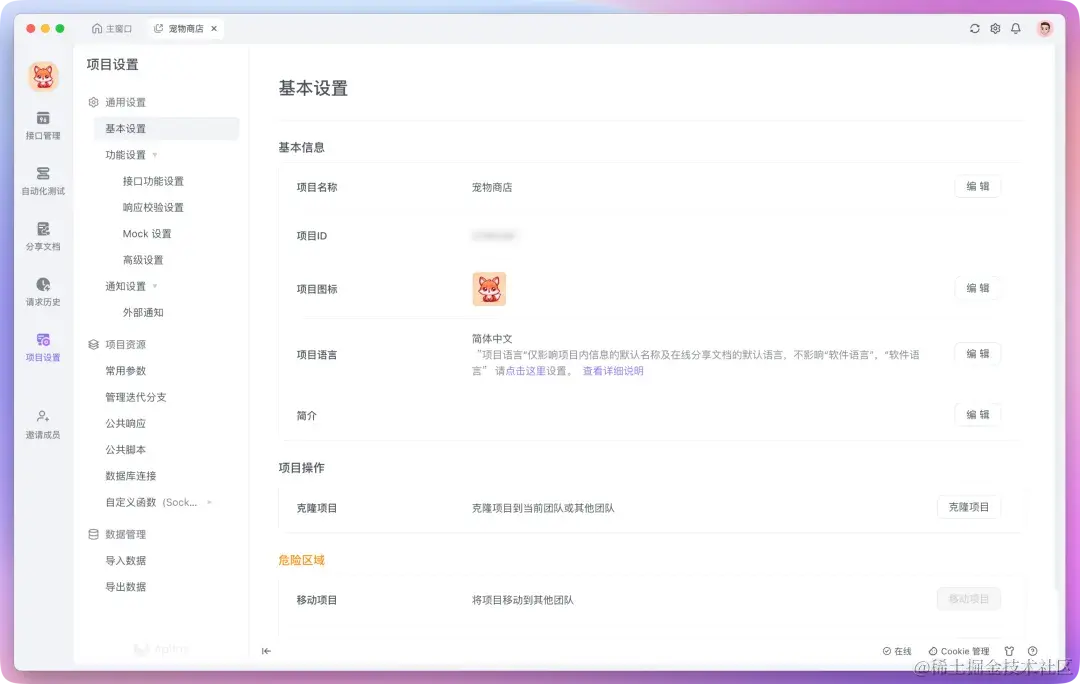
Task: Open 邀请成员 from the sidebar
Action: 42,422
